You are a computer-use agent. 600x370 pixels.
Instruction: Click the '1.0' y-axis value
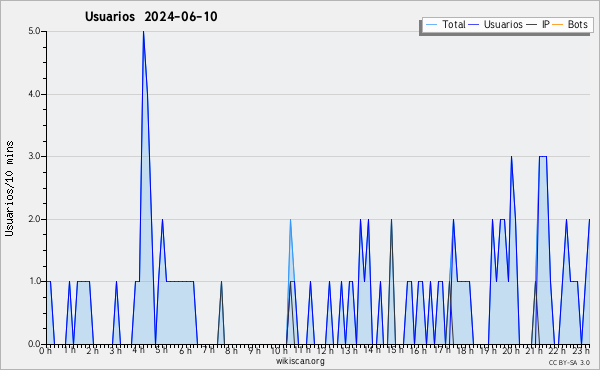click(x=34, y=282)
